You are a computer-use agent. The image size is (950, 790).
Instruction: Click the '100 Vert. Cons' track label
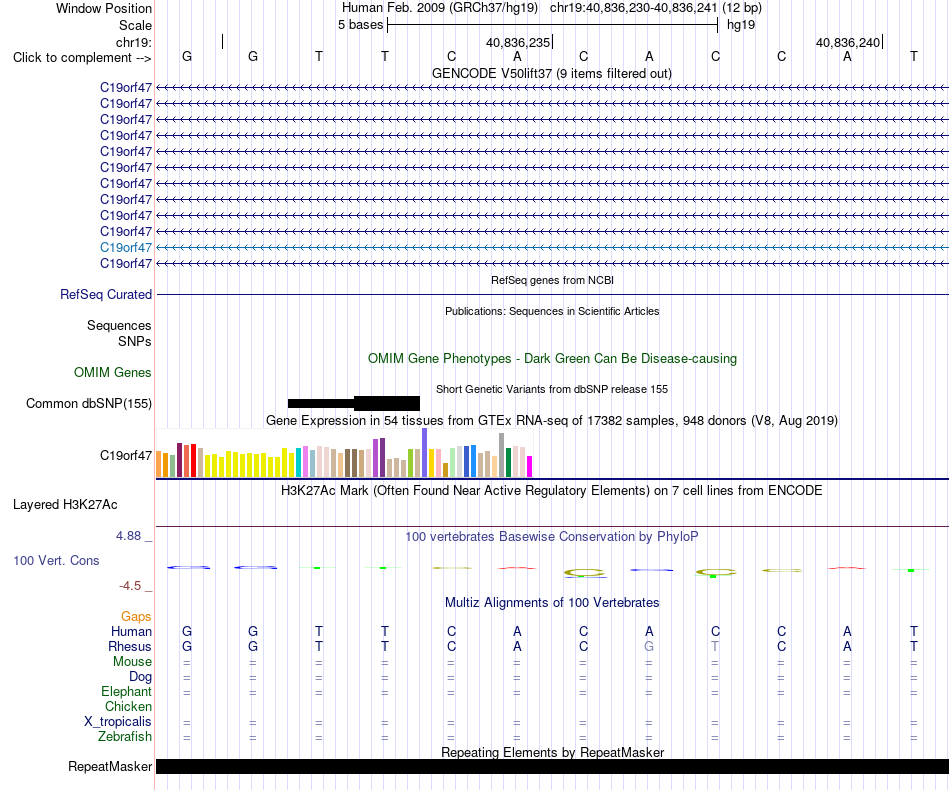(x=56, y=560)
